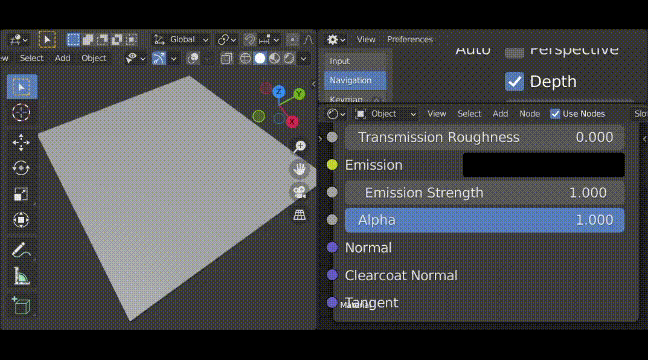Click the Alpha value slider
The width and height of the screenshot is (648, 360).
pyautogui.click(x=484, y=220)
